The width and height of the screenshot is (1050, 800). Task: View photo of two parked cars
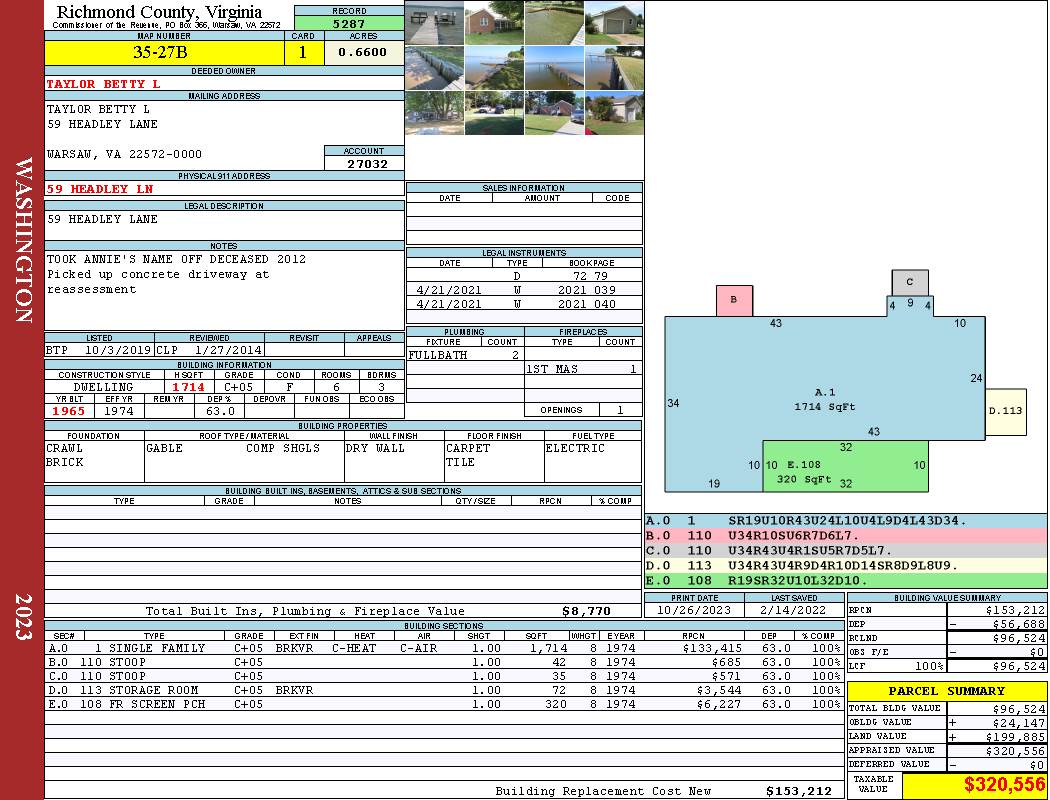point(493,112)
